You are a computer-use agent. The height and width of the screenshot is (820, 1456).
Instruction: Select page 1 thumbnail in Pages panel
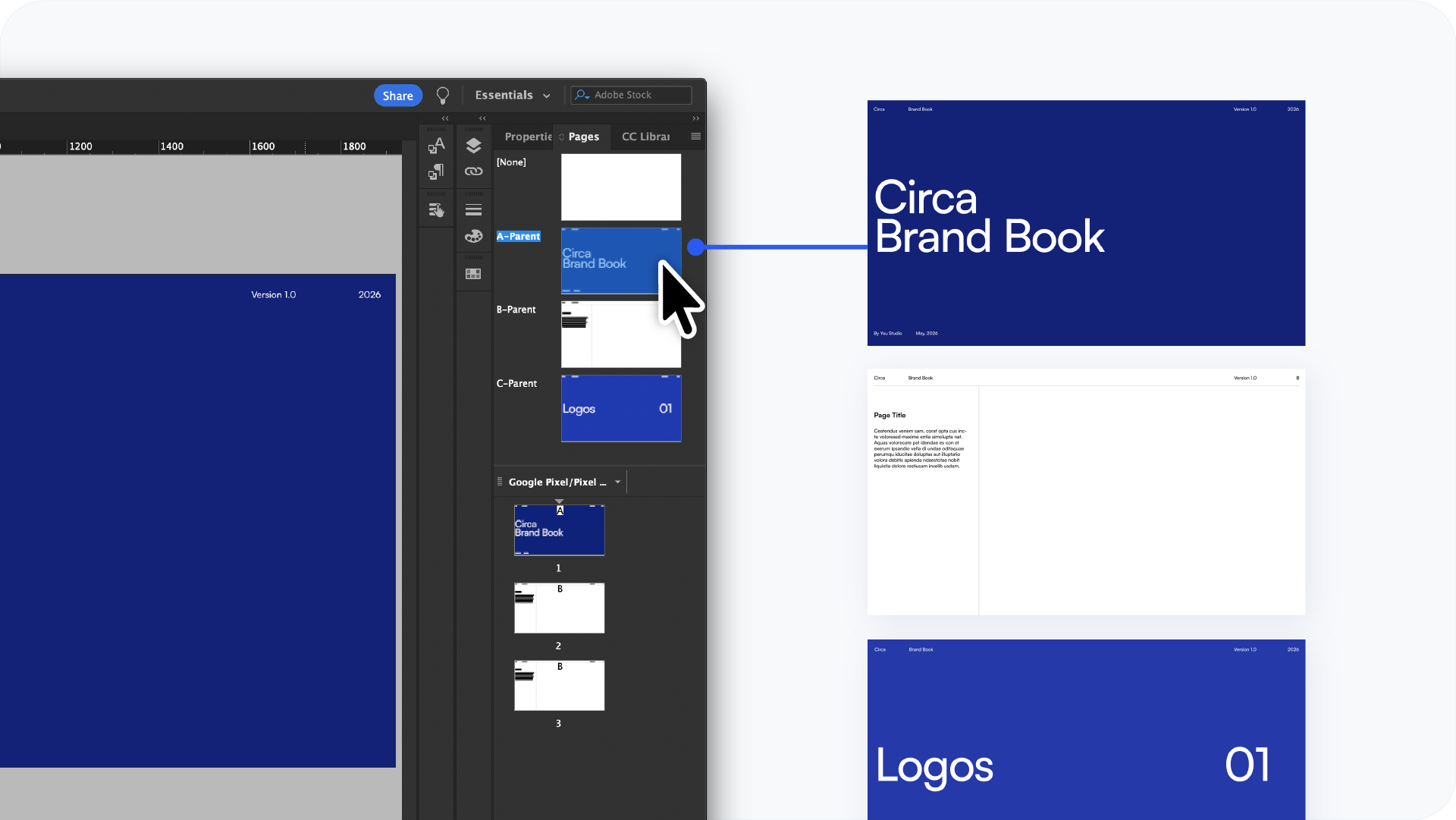[x=560, y=530]
